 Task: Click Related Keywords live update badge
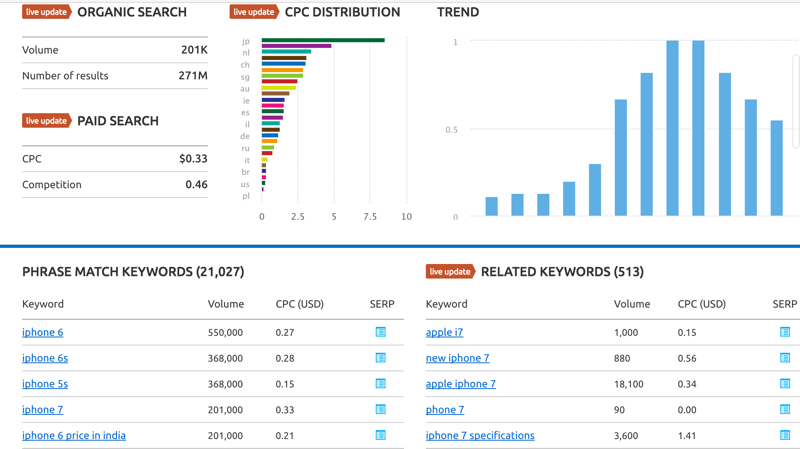coord(451,271)
